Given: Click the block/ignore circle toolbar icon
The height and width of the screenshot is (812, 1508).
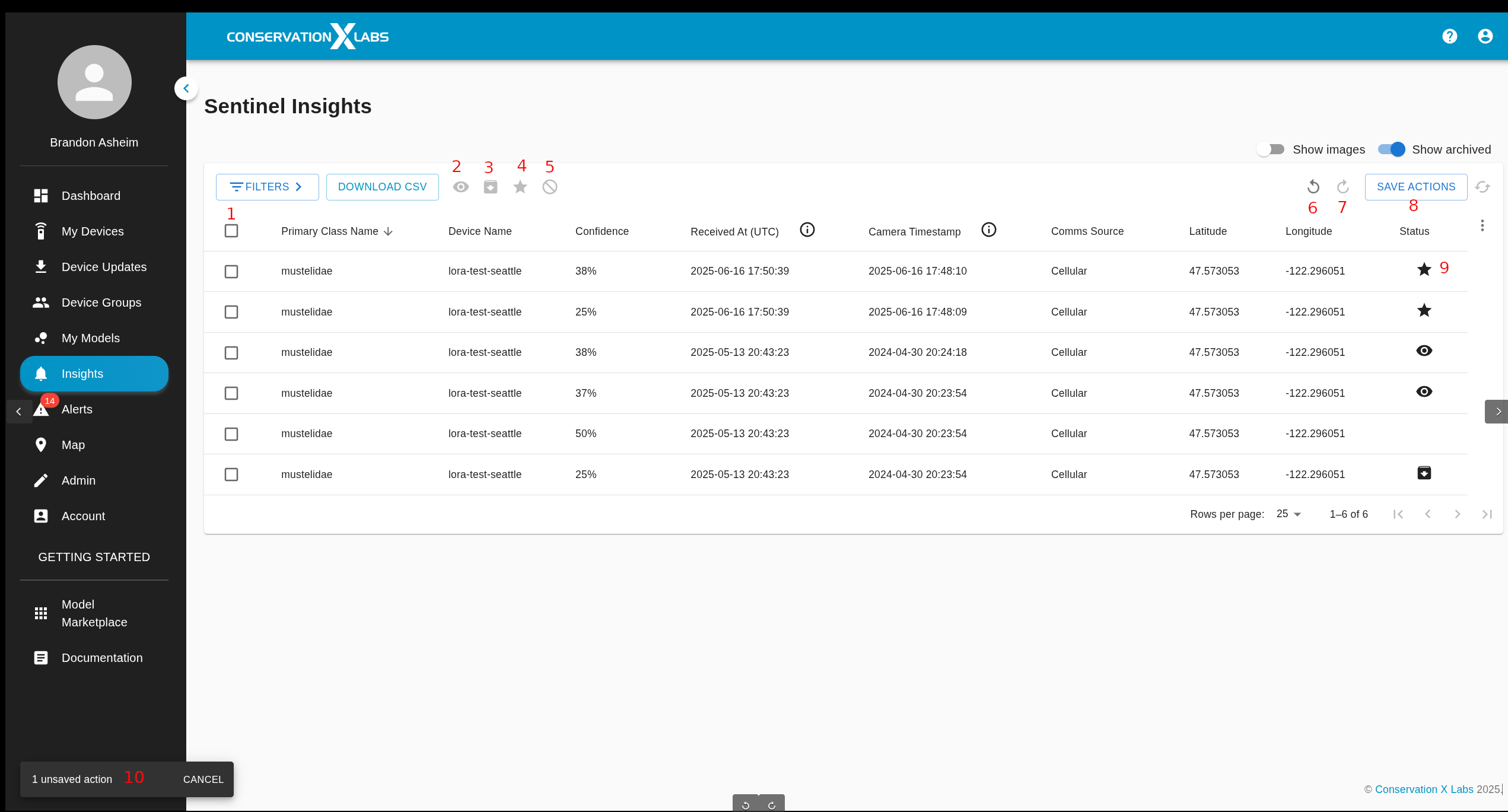Looking at the screenshot, I should (x=550, y=187).
